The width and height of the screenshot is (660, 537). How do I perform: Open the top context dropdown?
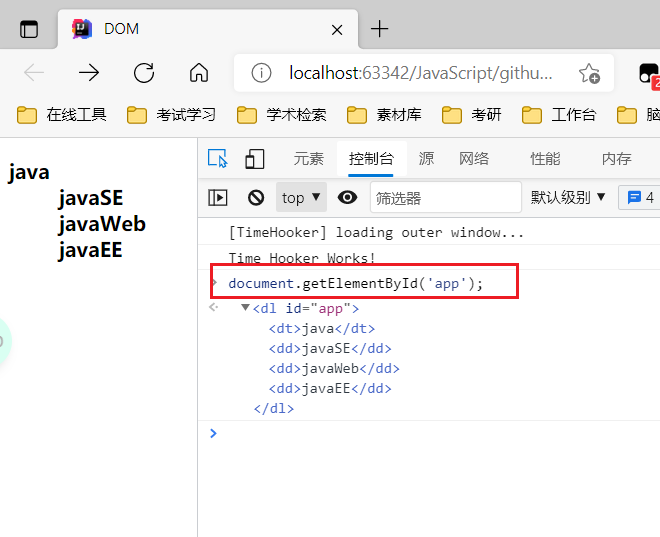pos(301,197)
